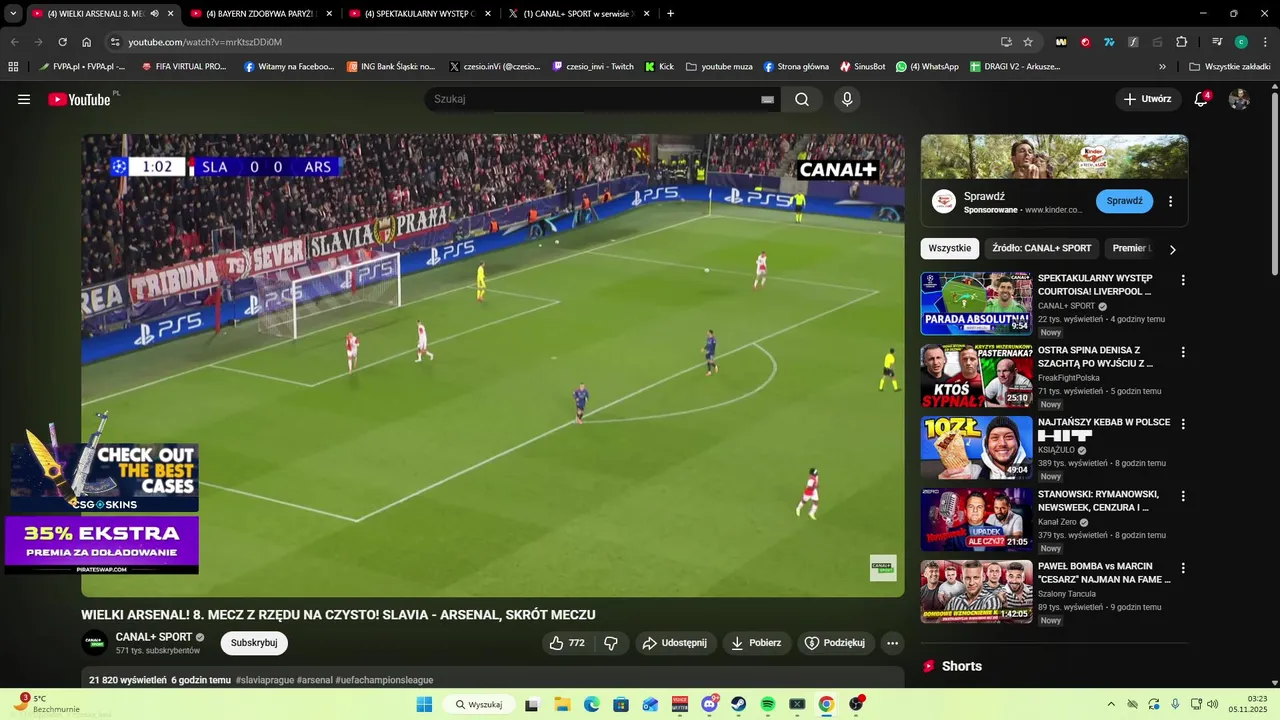Go to YouTube home via logo
The width and height of the screenshot is (1280, 720).
coord(80,99)
